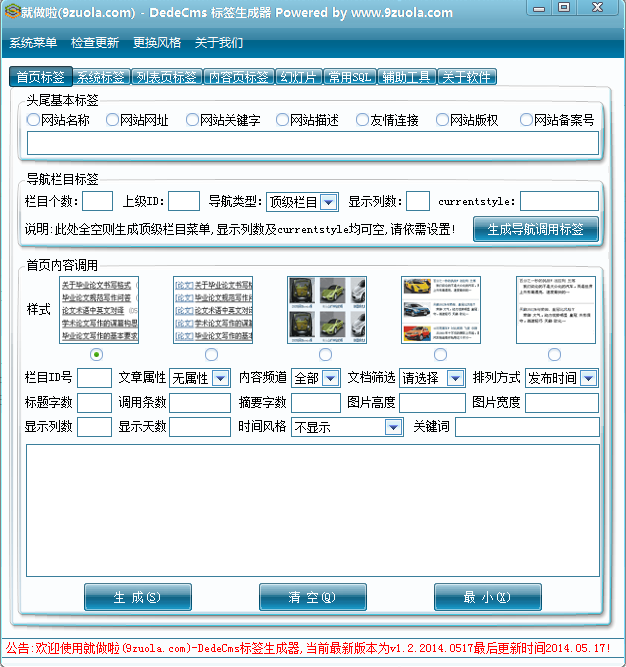Maximize the window from the title bar
The height and width of the screenshot is (667, 626).
click(564, 8)
